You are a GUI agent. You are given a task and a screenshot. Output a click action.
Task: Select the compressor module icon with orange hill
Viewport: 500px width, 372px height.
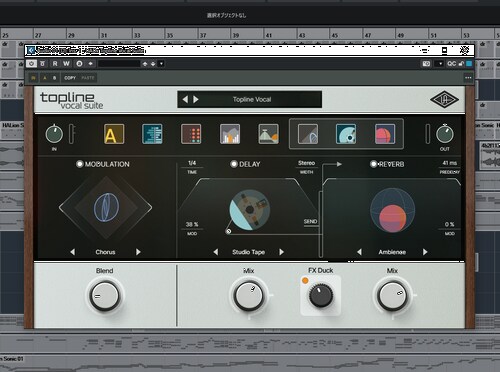tap(268, 134)
